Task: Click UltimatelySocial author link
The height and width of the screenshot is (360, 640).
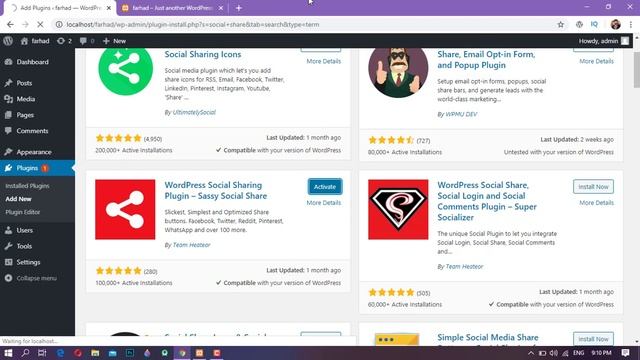Action: click(194, 112)
